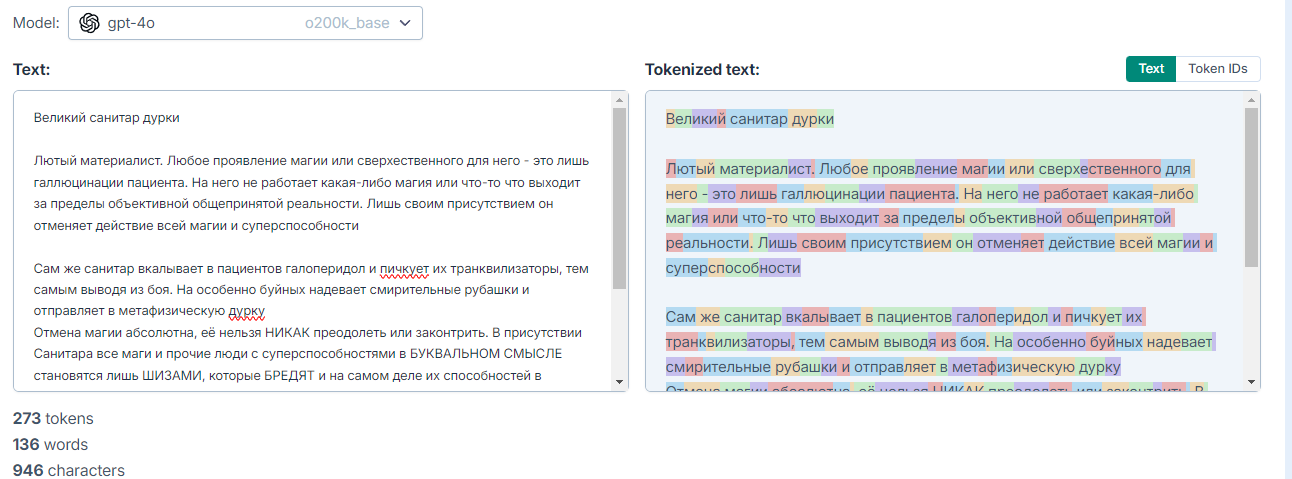This screenshot has height=479, width=1292.
Task: Click the misspelled word "пичкует" in input
Action: coord(404,269)
